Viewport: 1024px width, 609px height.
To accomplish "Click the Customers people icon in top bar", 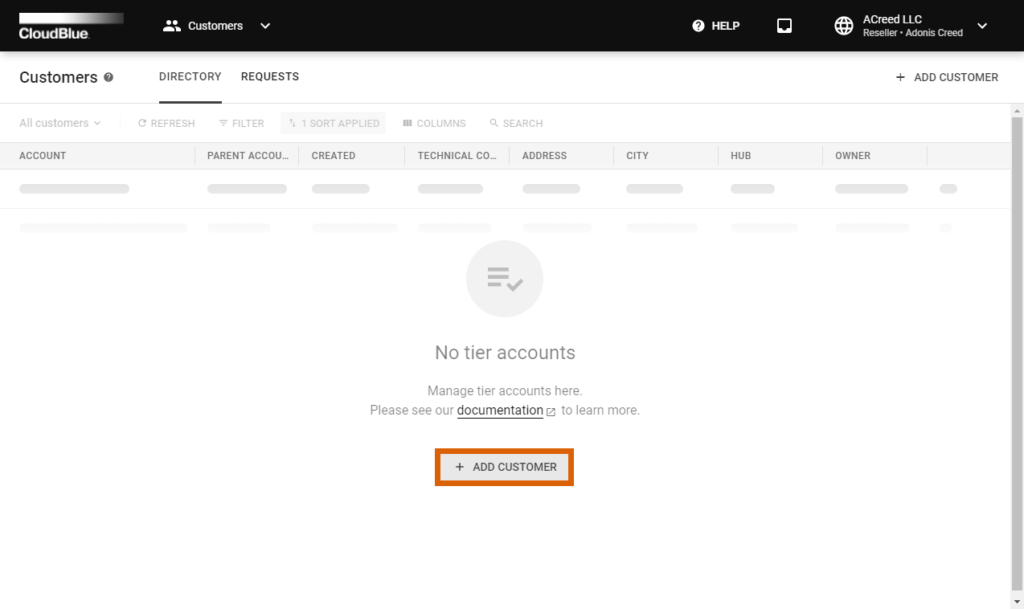I will [172, 25].
